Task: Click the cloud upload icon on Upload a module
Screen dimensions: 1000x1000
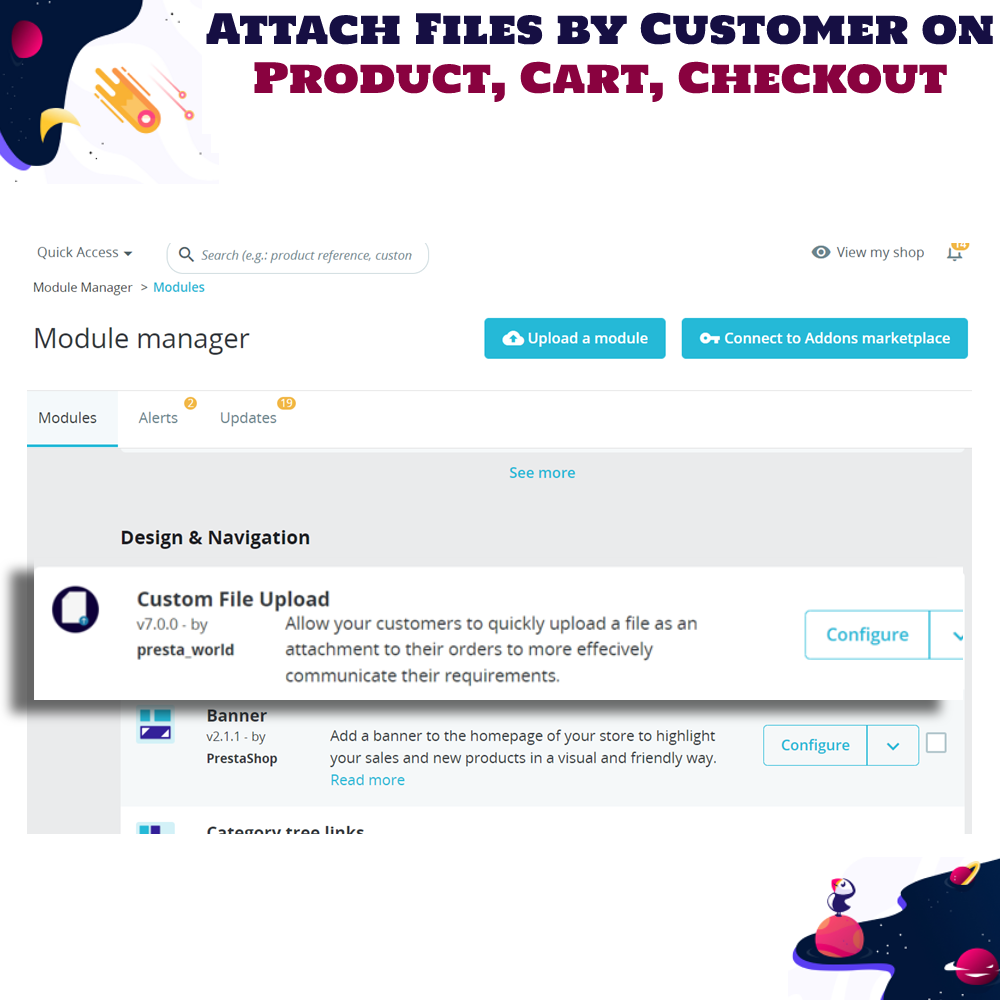Action: click(x=513, y=339)
